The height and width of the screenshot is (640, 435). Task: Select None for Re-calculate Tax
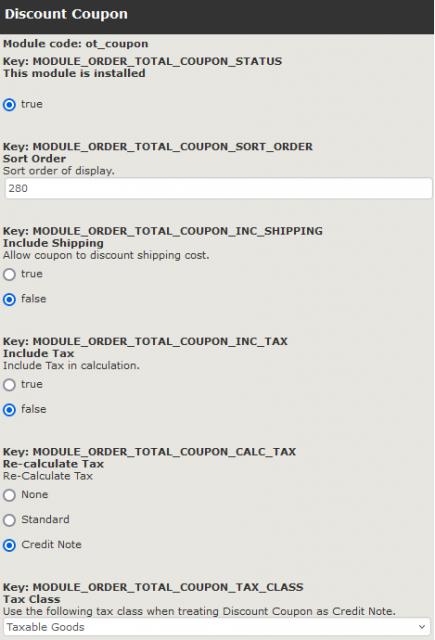pyautogui.click(x=9, y=495)
